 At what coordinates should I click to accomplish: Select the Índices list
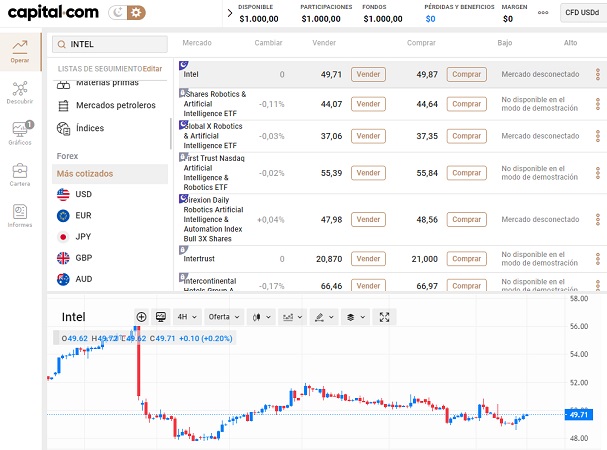81,128
